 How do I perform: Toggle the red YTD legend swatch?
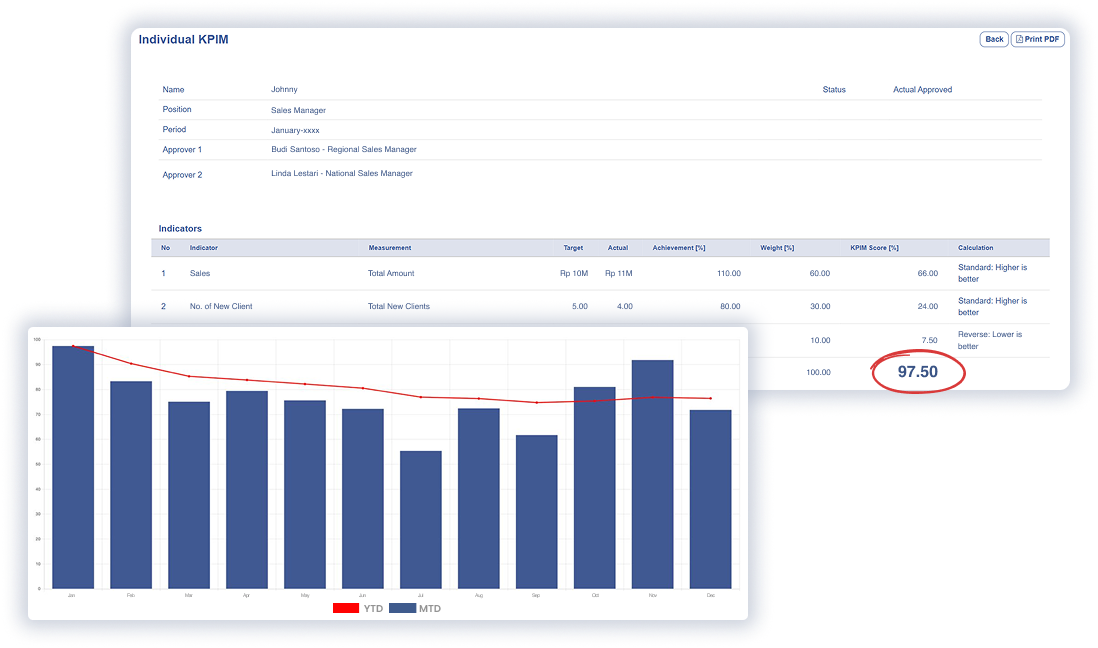(x=346, y=608)
